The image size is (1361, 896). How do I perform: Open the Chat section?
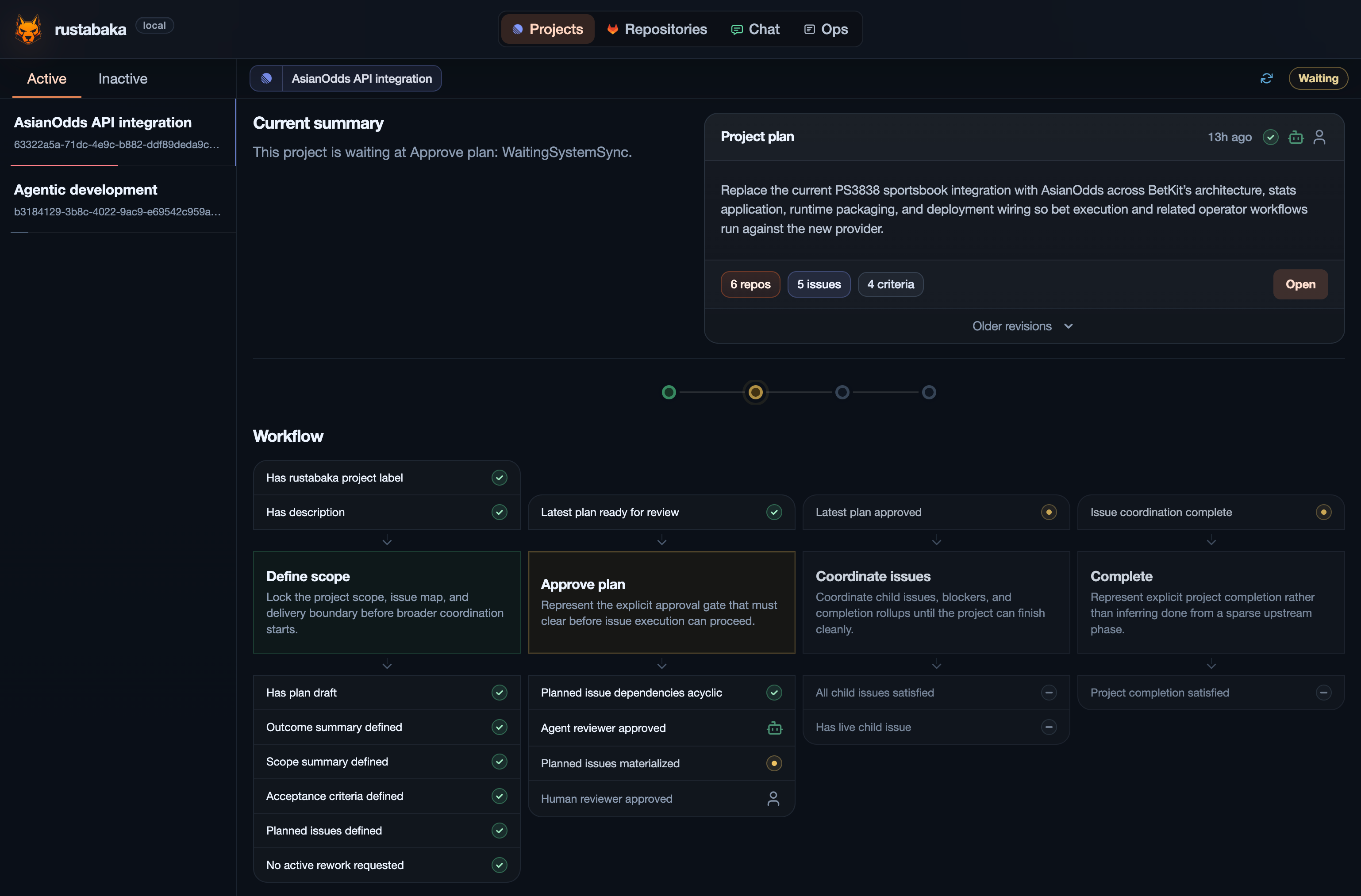(755, 29)
